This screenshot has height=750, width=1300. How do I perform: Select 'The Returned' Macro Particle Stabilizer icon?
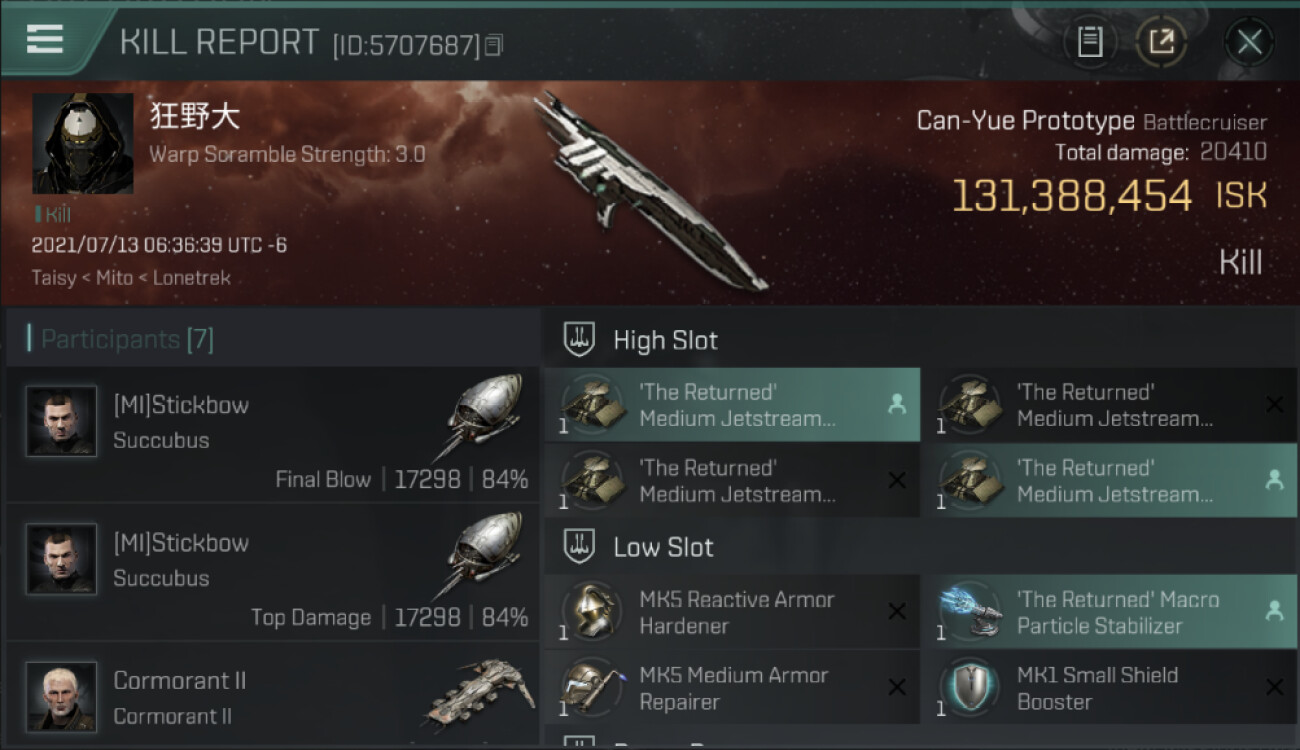click(968, 611)
